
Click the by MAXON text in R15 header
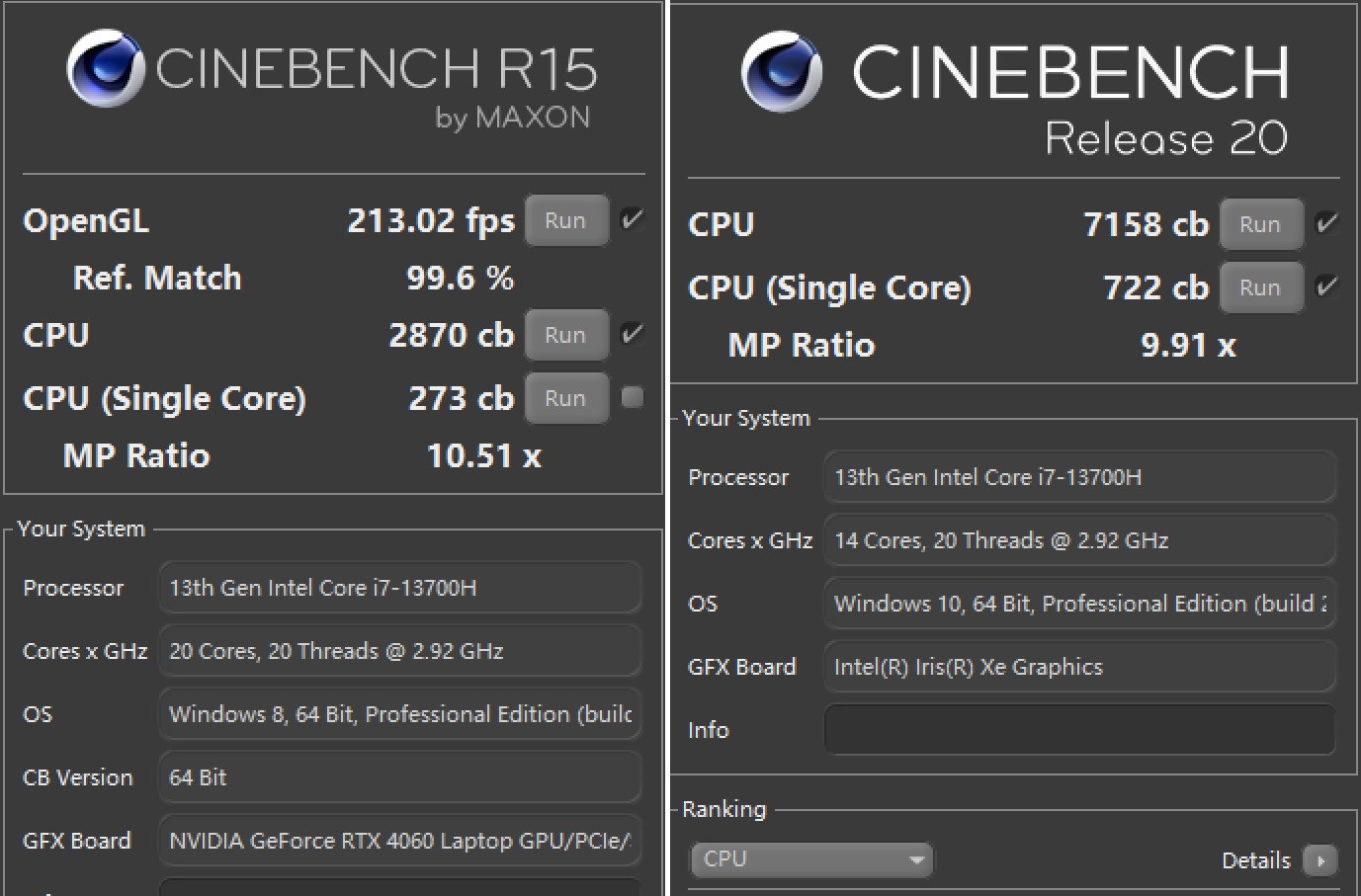click(x=513, y=118)
